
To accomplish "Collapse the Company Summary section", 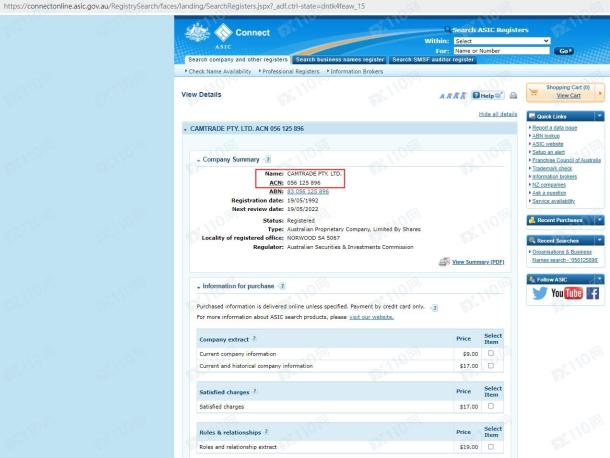I will click(198, 160).
